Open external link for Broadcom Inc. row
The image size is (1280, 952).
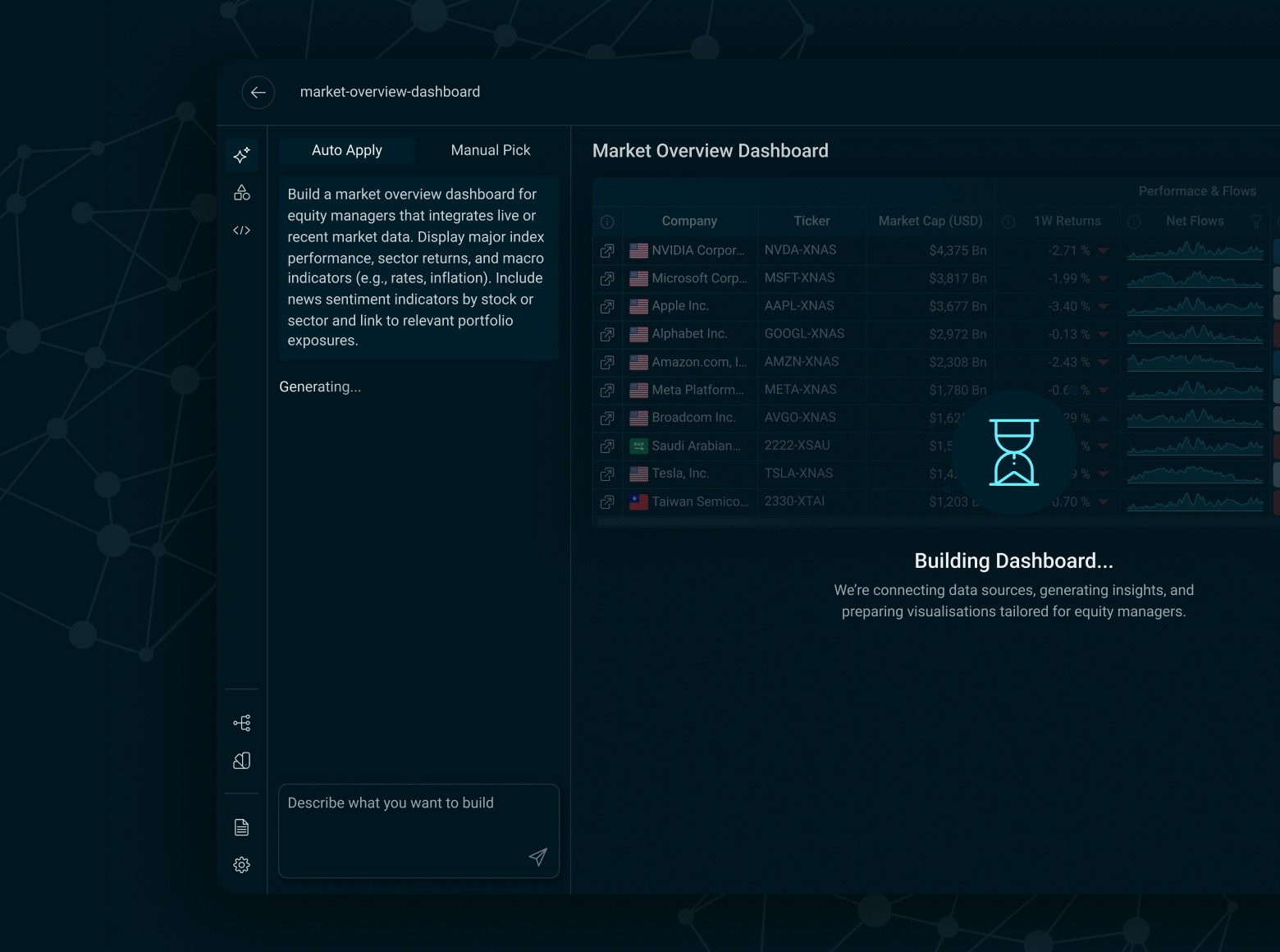(x=607, y=418)
